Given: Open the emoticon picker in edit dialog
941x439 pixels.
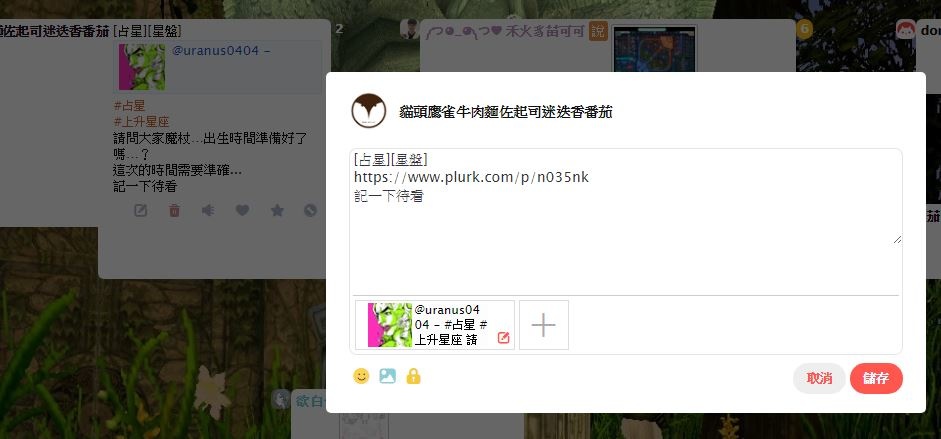Looking at the screenshot, I should (x=361, y=376).
